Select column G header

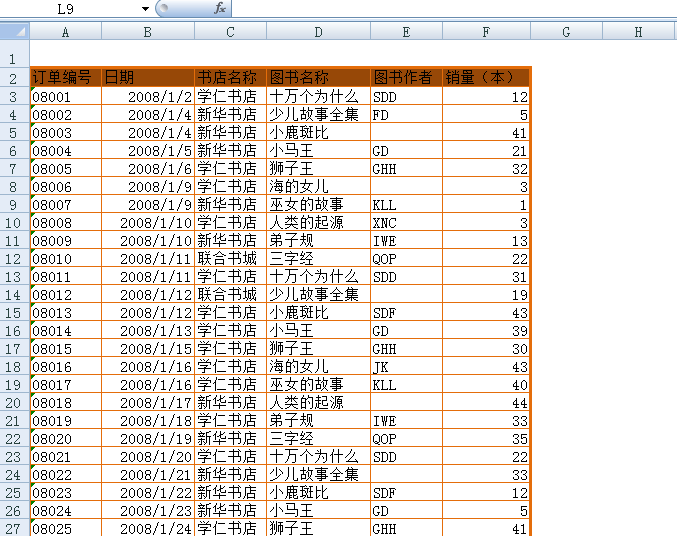[x=566, y=32]
